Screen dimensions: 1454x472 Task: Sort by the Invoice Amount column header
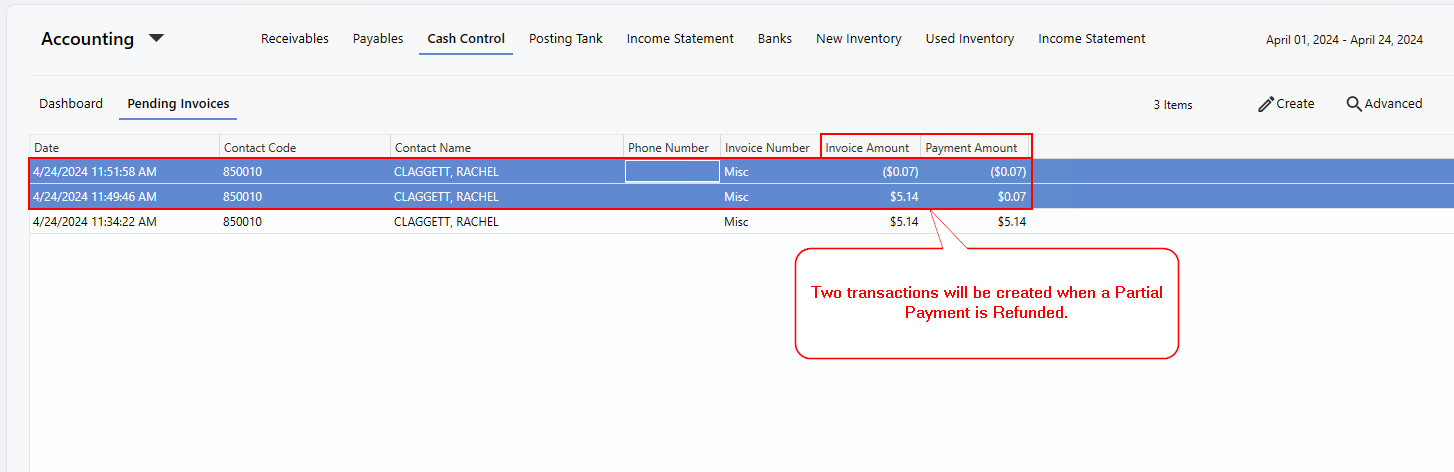pos(870,147)
